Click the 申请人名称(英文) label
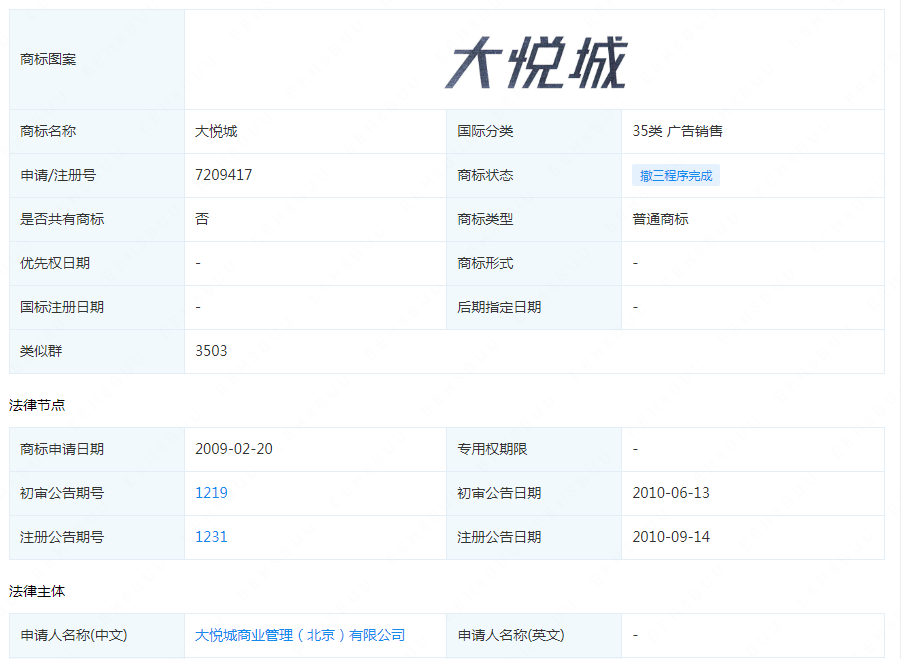Screen dimensions: 901x659 [x=511, y=635]
